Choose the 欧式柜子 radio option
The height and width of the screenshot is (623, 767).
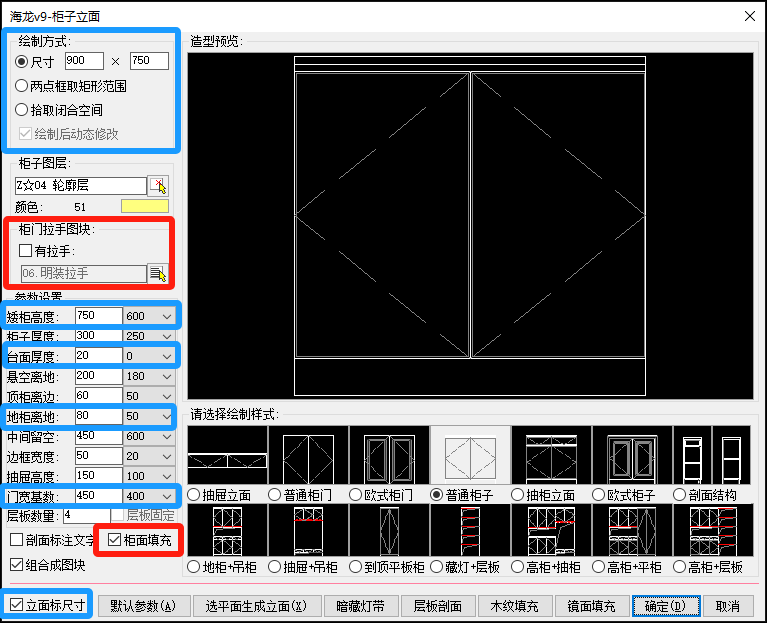coord(599,494)
